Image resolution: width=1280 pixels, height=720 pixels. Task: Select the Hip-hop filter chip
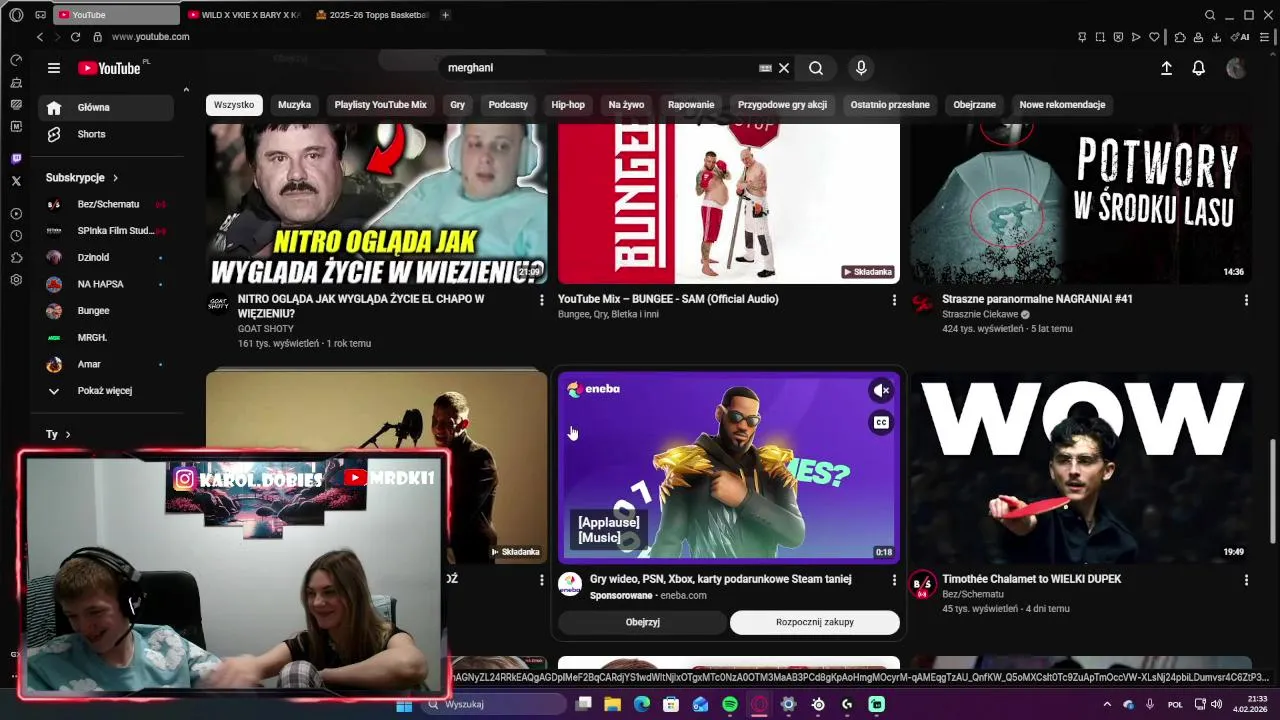(568, 104)
